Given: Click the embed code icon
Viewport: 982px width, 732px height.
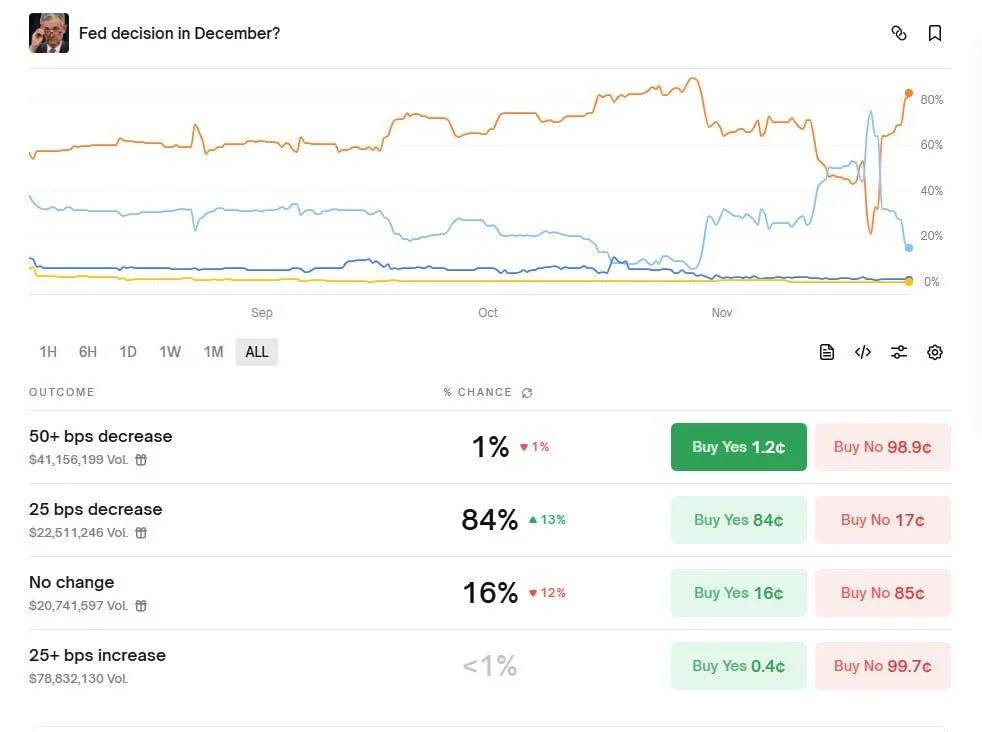Looking at the screenshot, I should point(863,352).
